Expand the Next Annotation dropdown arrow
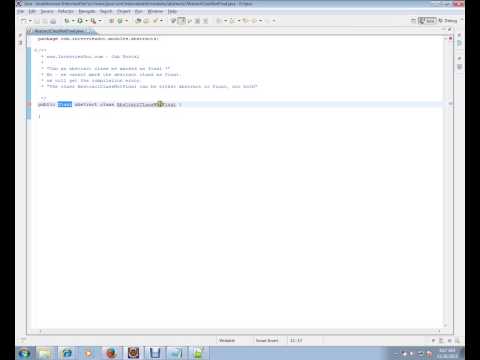The height and width of the screenshot is (360, 480). pyautogui.click(x=225, y=21)
